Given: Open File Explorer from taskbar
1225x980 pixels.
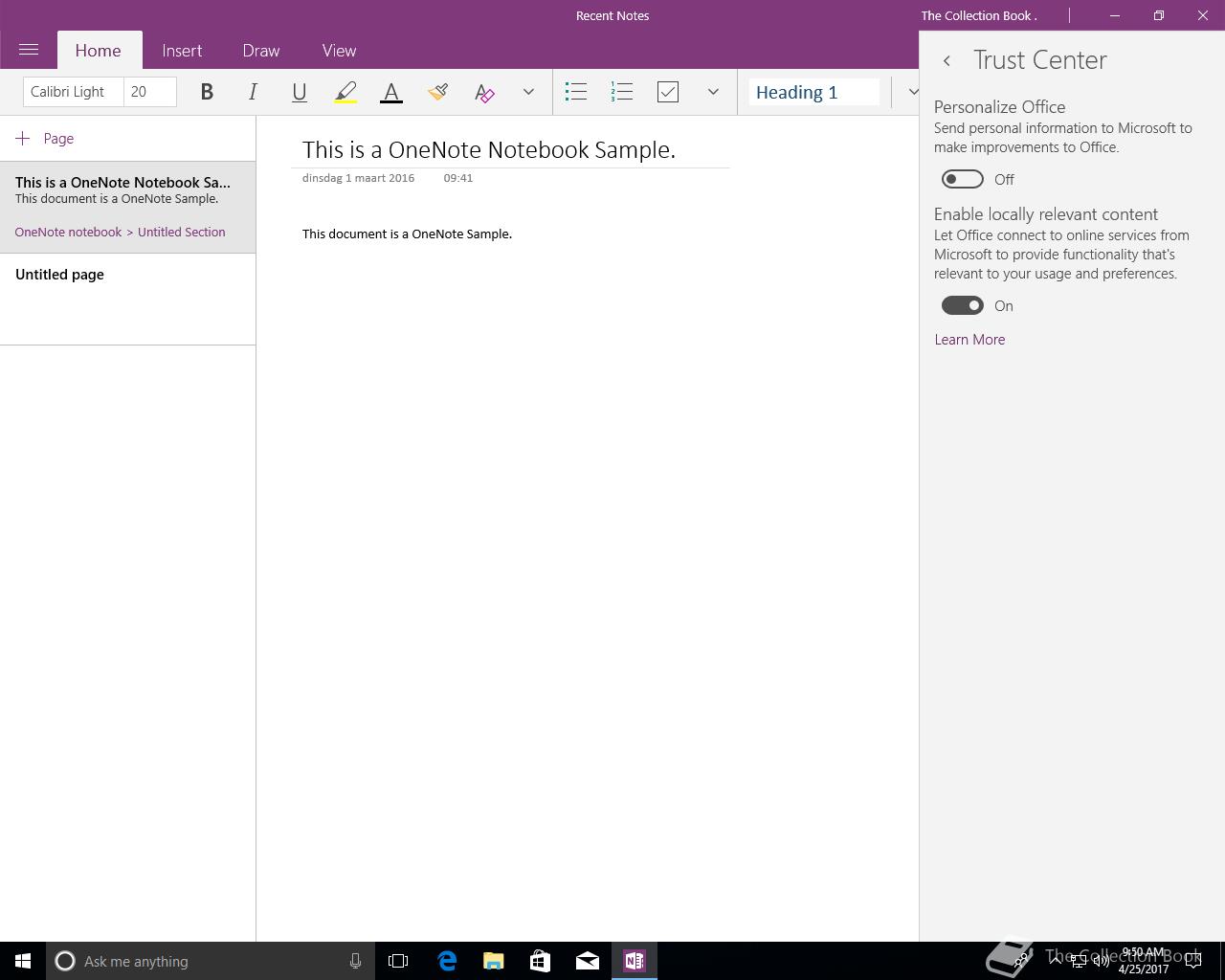Looking at the screenshot, I should (x=494, y=961).
